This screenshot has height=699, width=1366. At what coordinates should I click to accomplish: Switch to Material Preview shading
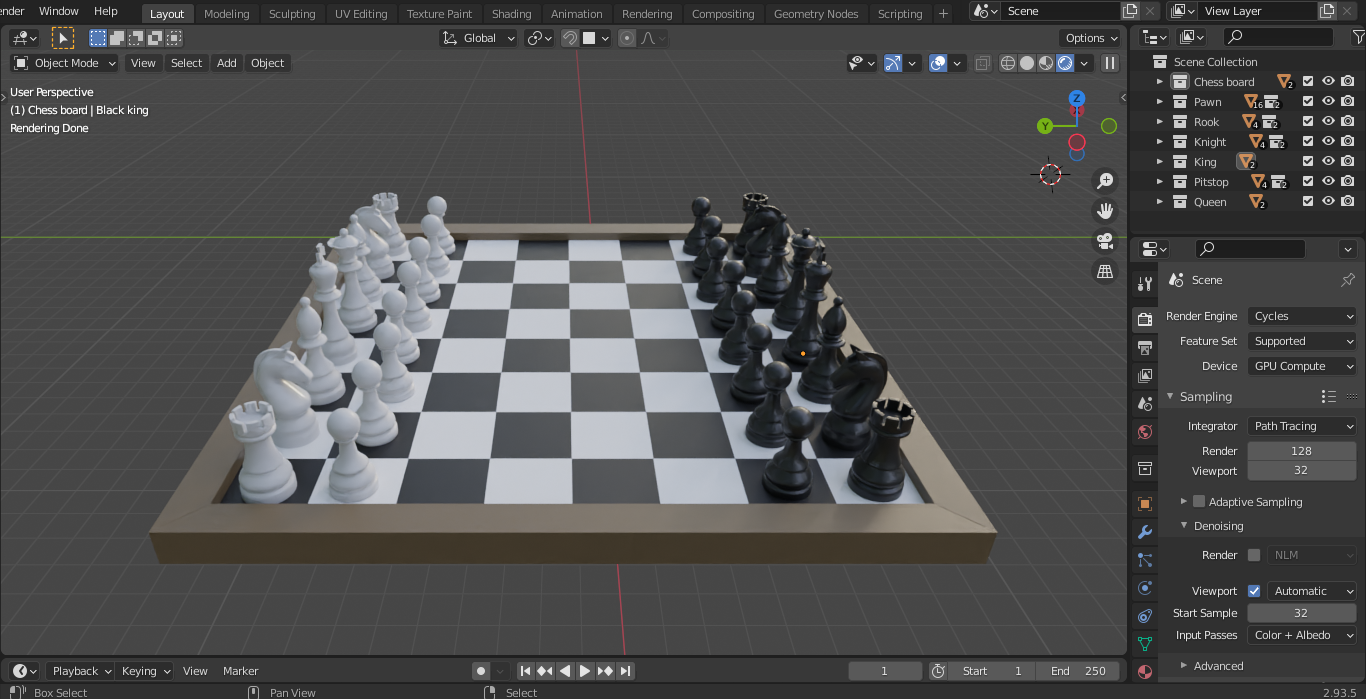coord(1045,62)
